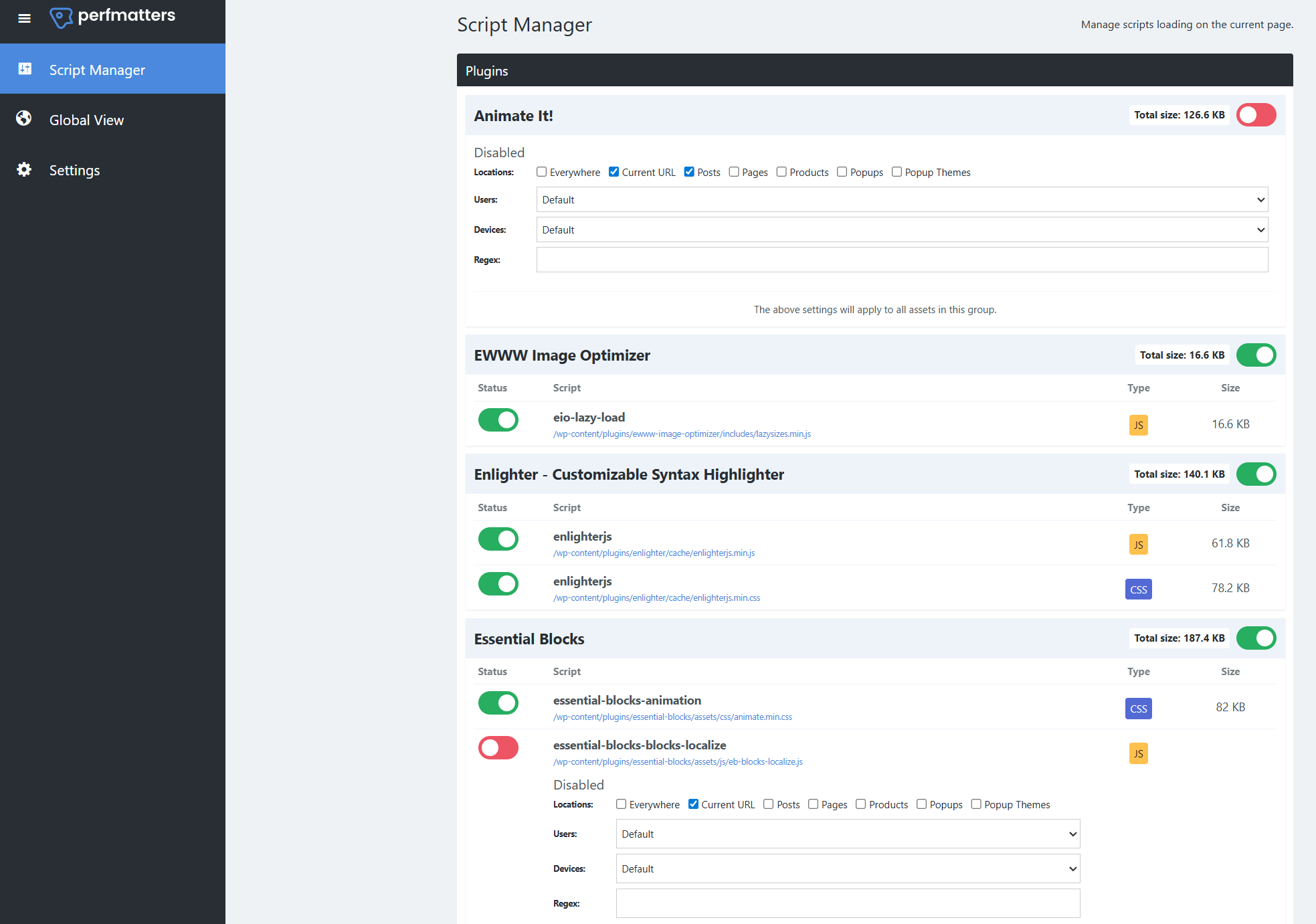This screenshot has height=924, width=1316.
Task: Click the CSS badge on enlighterjs stylesheet
Action: [1138, 589]
